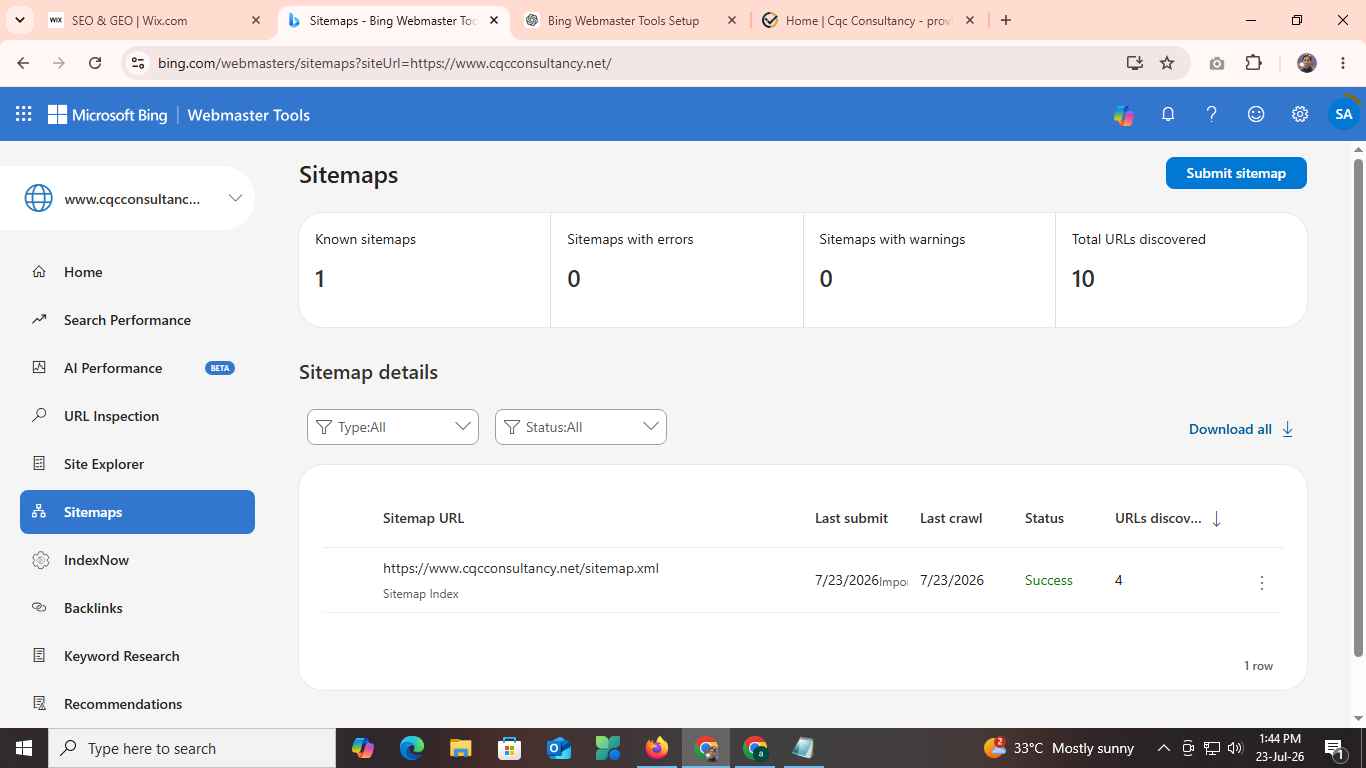Open the weather widget showing 33°C
This screenshot has height=768, width=1366.
point(1059,748)
